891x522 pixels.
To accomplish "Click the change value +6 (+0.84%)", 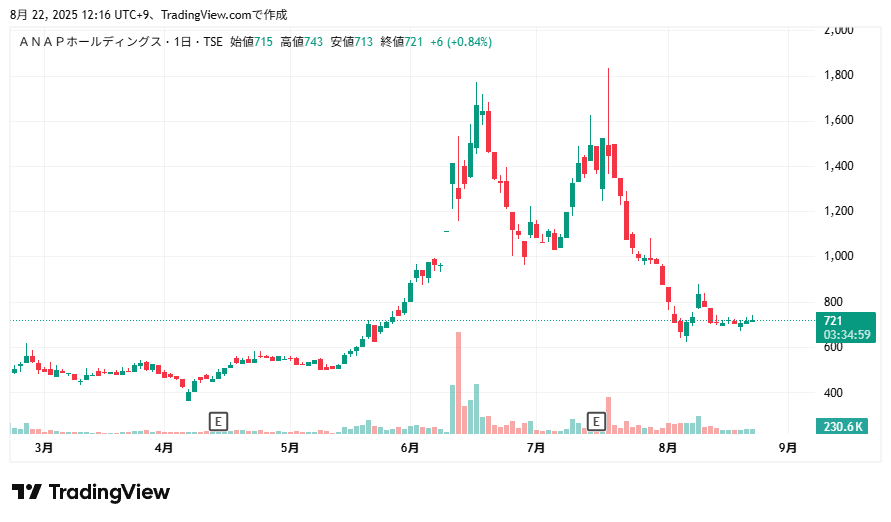I will tap(461, 42).
